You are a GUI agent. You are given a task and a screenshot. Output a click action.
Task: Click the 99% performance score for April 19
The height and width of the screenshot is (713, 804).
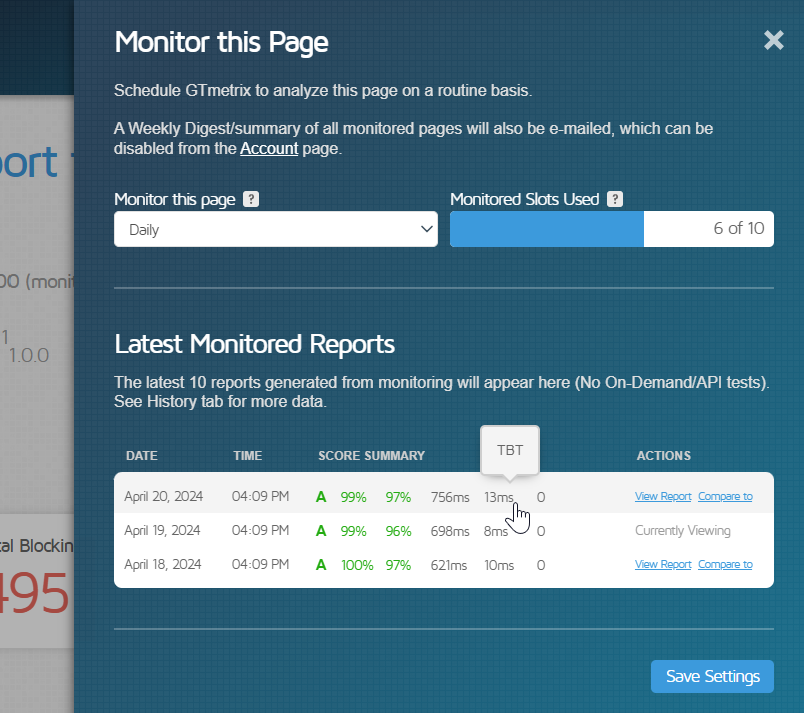pyautogui.click(x=353, y=531)
